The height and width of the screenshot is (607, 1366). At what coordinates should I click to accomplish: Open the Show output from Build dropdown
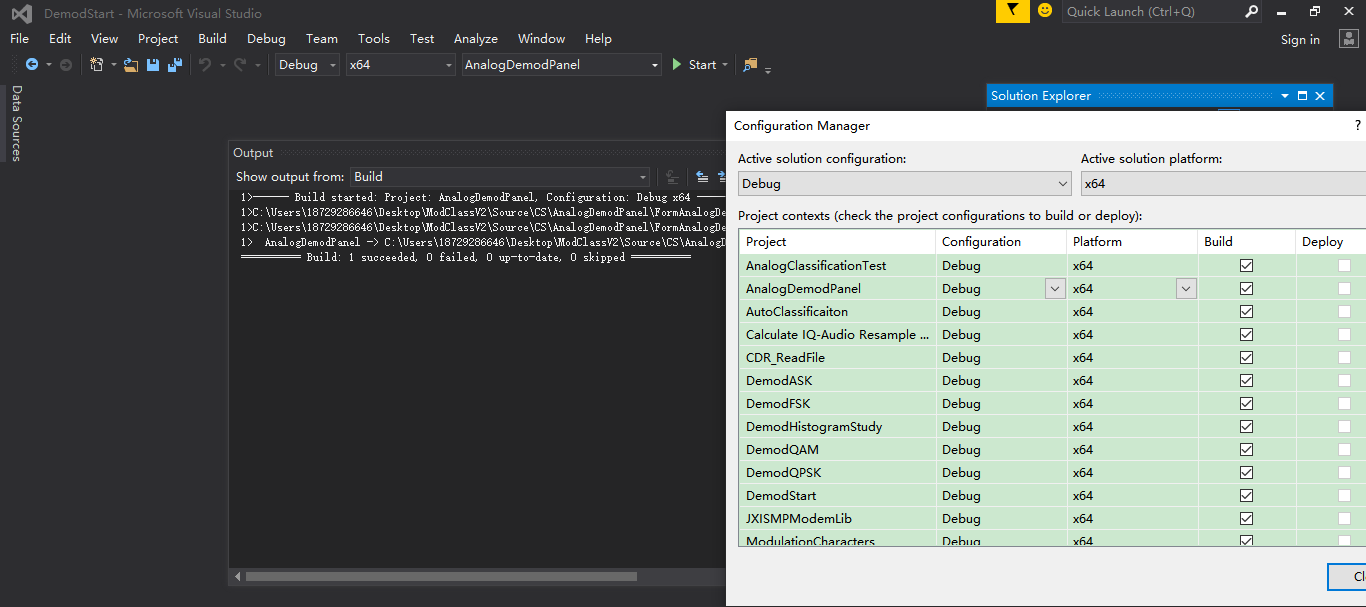point(500,177)
